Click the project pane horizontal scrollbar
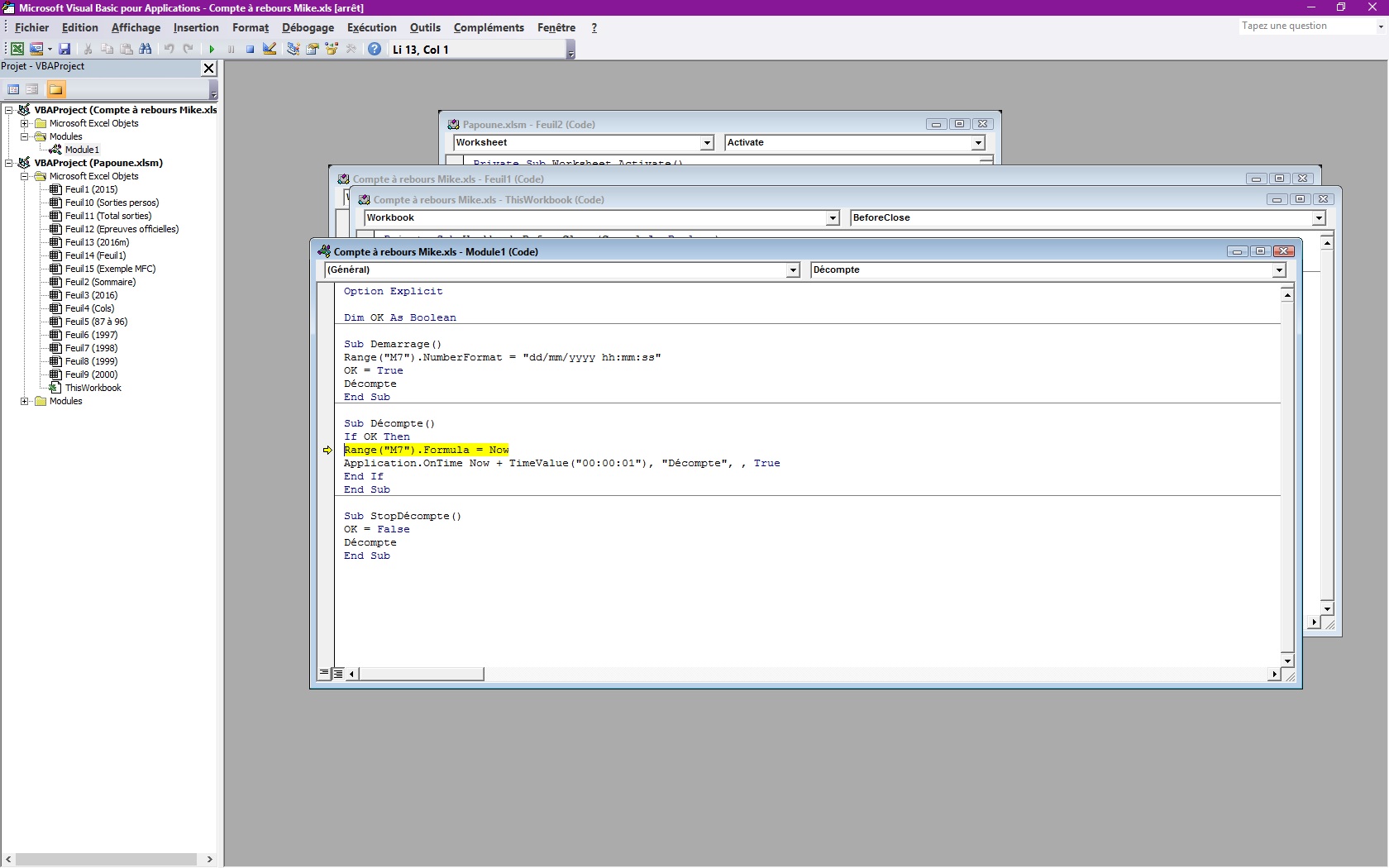Image resolution: width=1389 pixels, height=868 pixels. [x=107, y=860]
